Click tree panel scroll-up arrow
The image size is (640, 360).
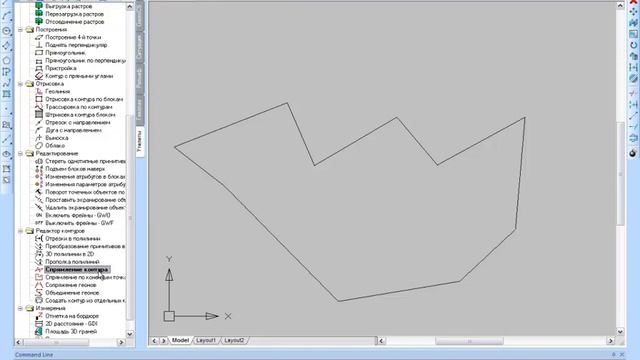click(x=130, y=7)
